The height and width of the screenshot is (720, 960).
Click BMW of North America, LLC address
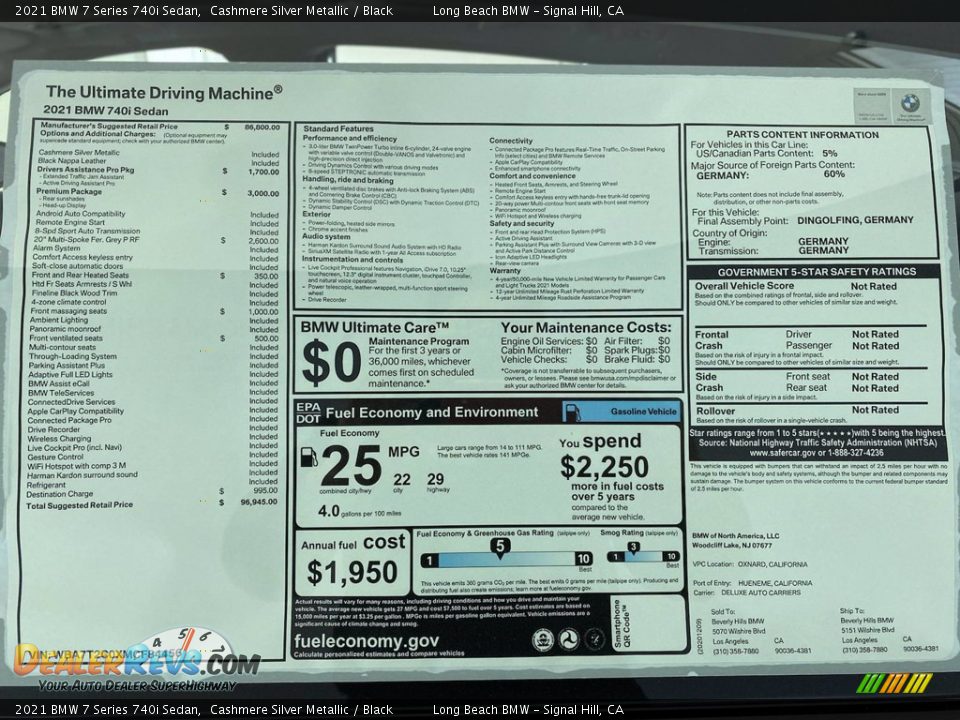[x=735, y=541]
